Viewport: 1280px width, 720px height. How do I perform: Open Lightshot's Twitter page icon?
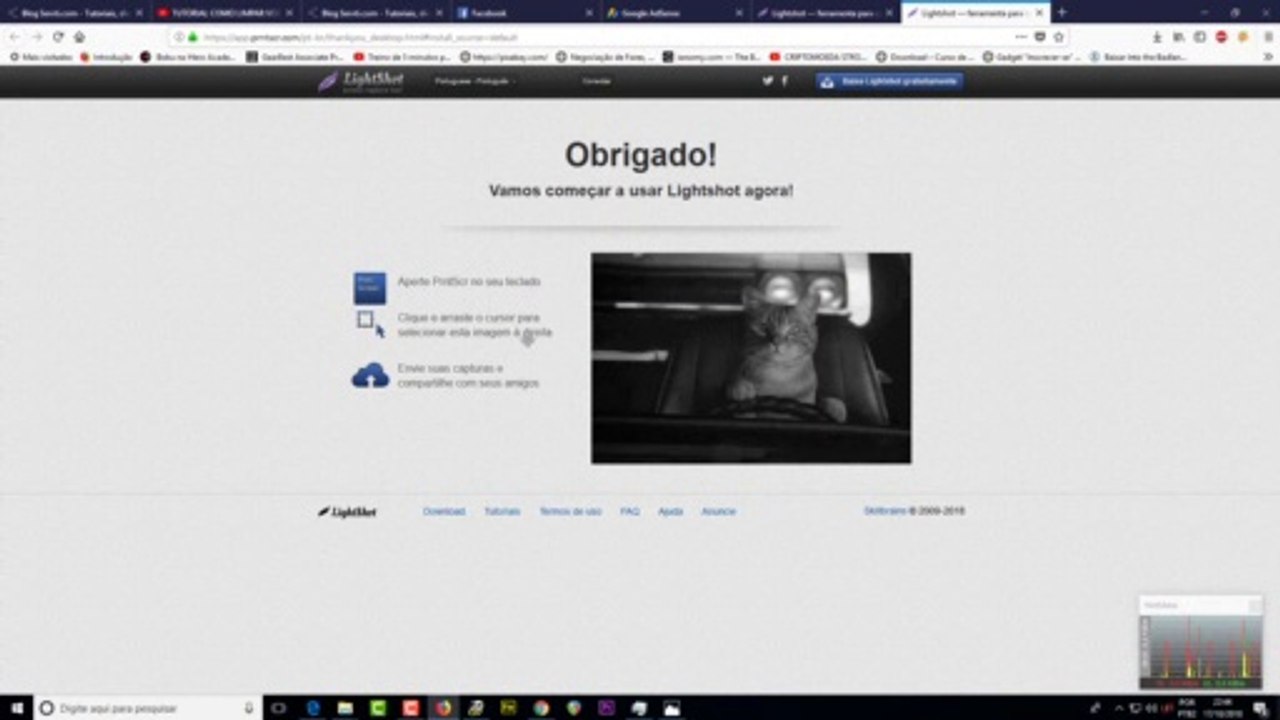pyautogui.click(x=767, y=81)
